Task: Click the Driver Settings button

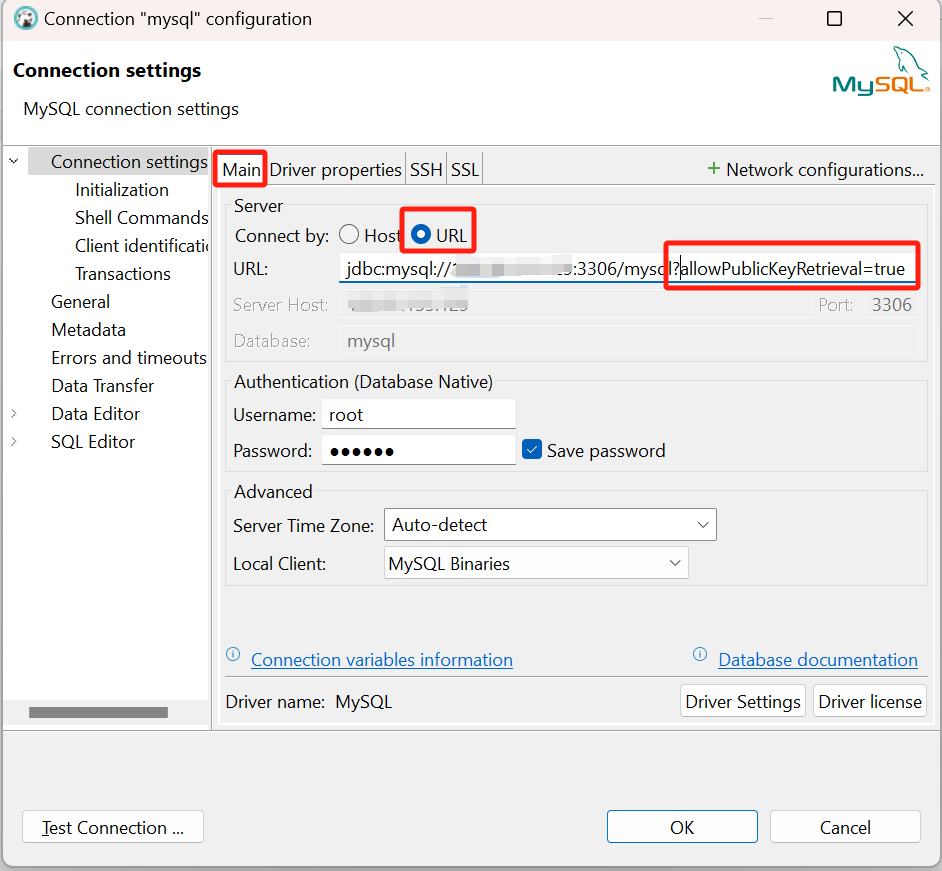Action: (743, 701)
